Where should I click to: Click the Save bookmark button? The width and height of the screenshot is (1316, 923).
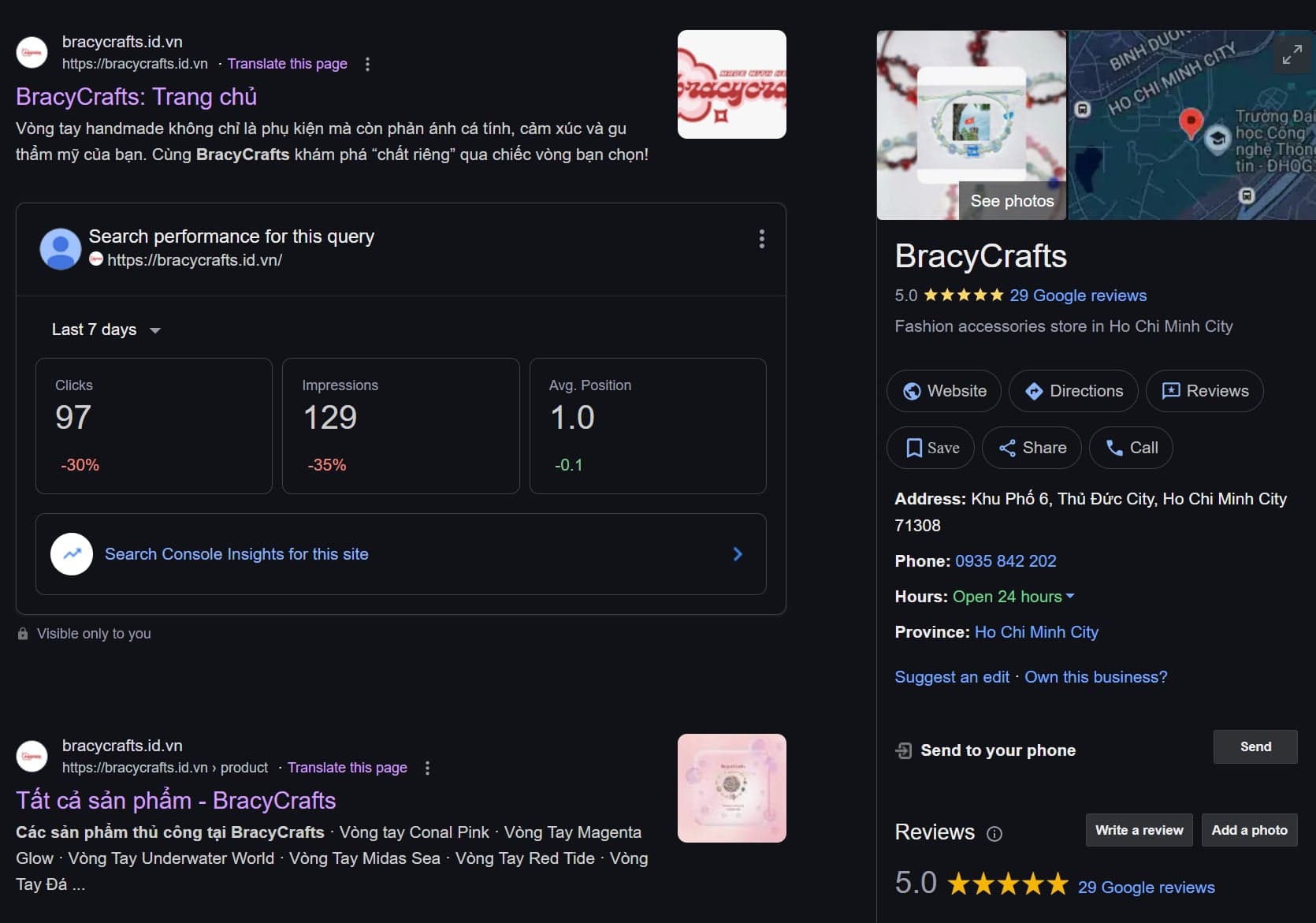[931, 448]
